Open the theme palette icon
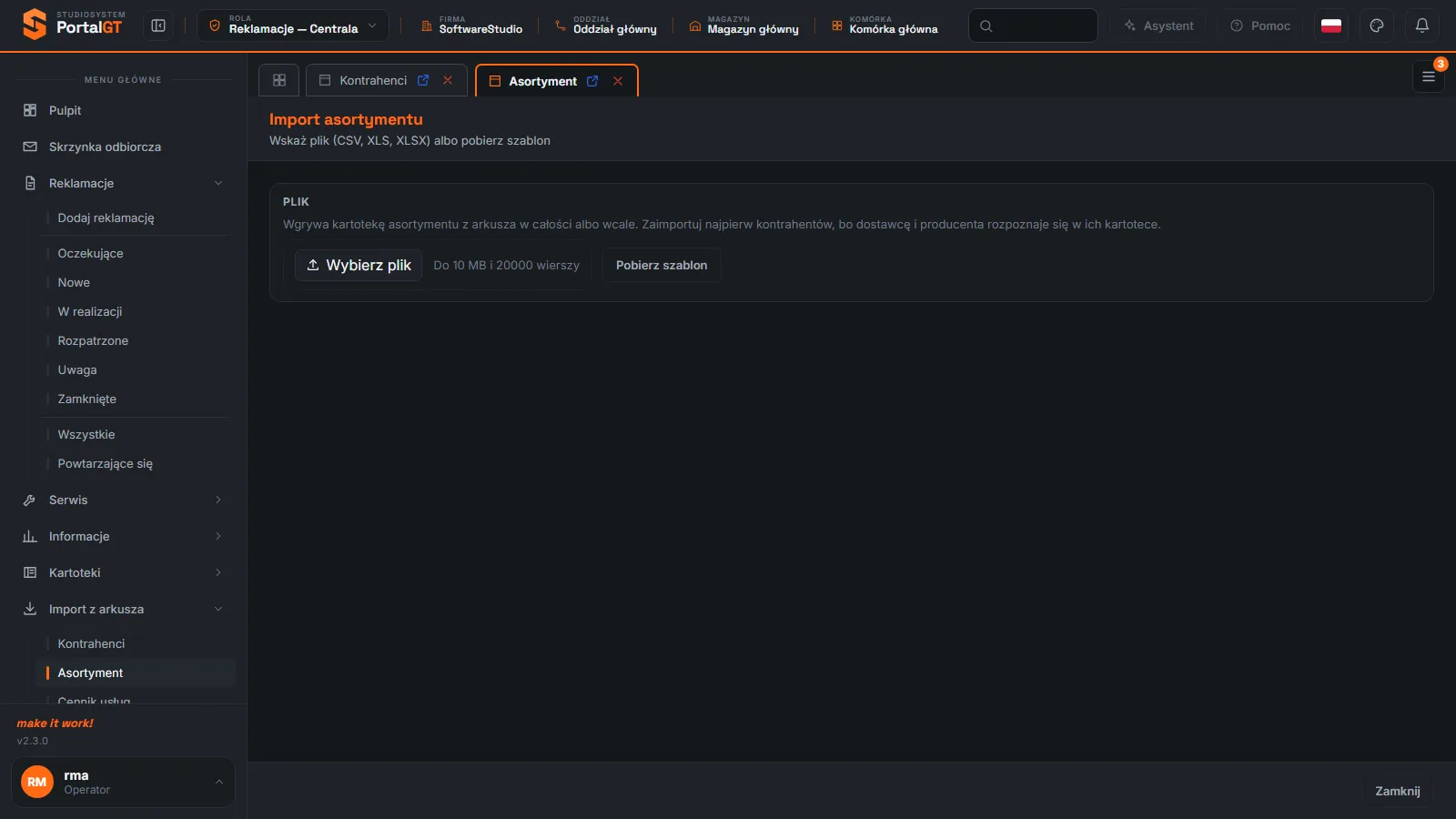The height and width of the screenshot is (819, 1456). click(1377, 25)
